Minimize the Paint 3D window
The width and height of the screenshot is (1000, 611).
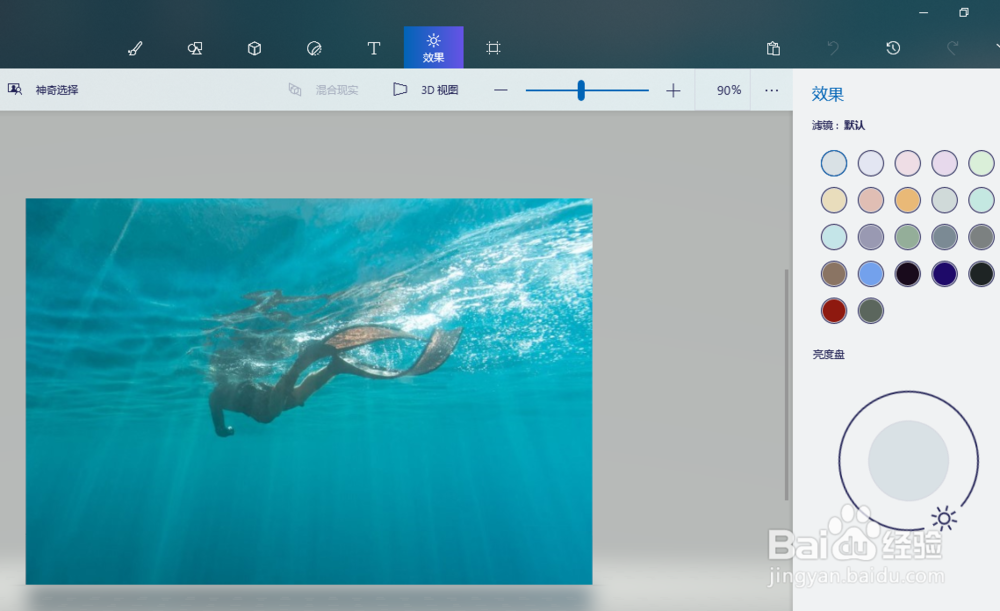(923, 13)
